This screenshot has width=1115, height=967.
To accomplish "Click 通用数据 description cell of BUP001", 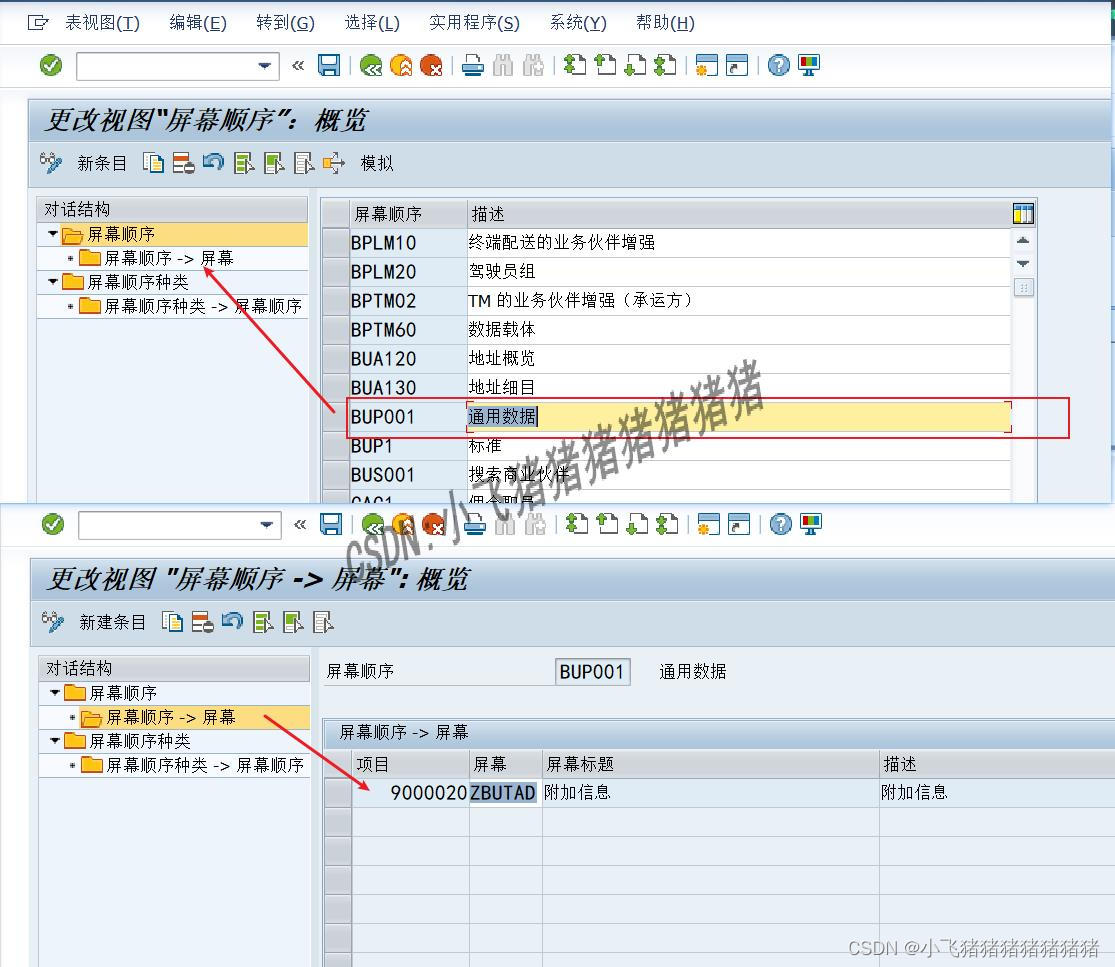I will 738,417.
